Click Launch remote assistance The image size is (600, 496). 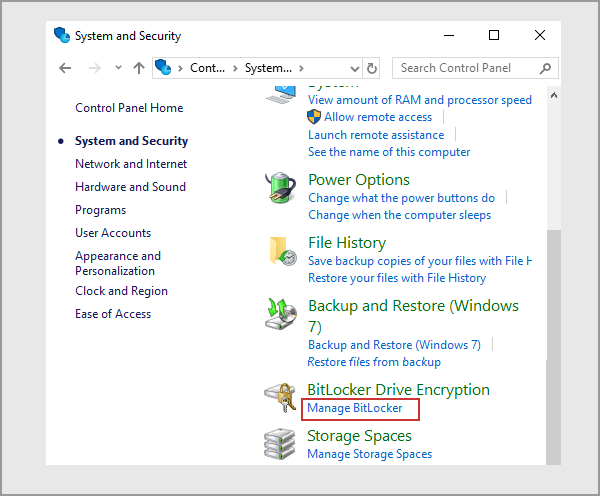[x=376, y=135]
